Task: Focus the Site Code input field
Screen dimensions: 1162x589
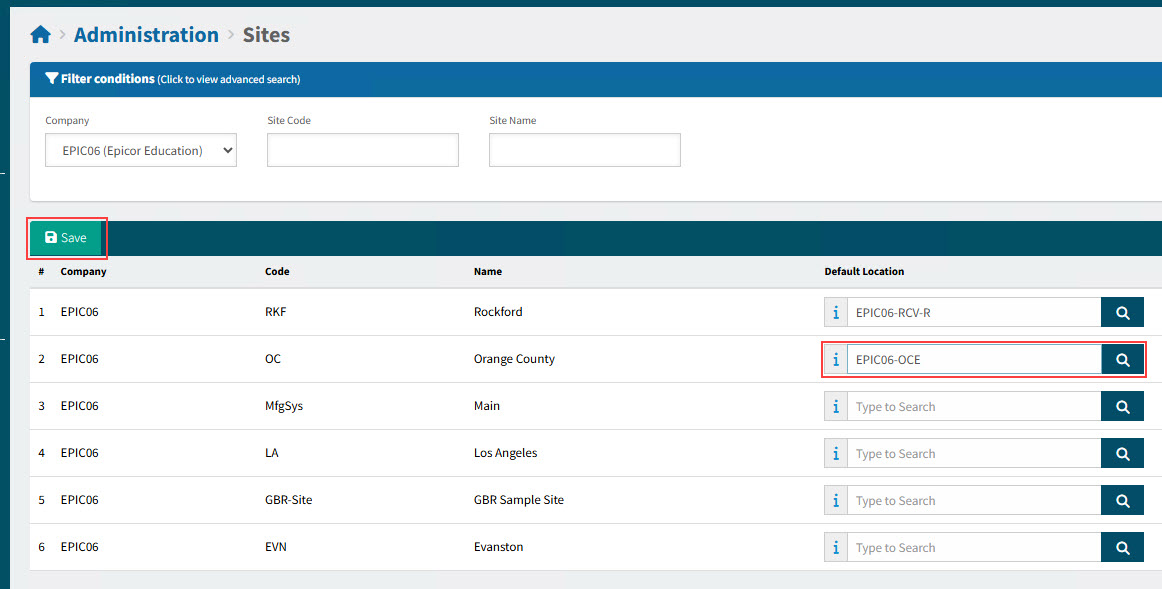Action: point(362,151)
